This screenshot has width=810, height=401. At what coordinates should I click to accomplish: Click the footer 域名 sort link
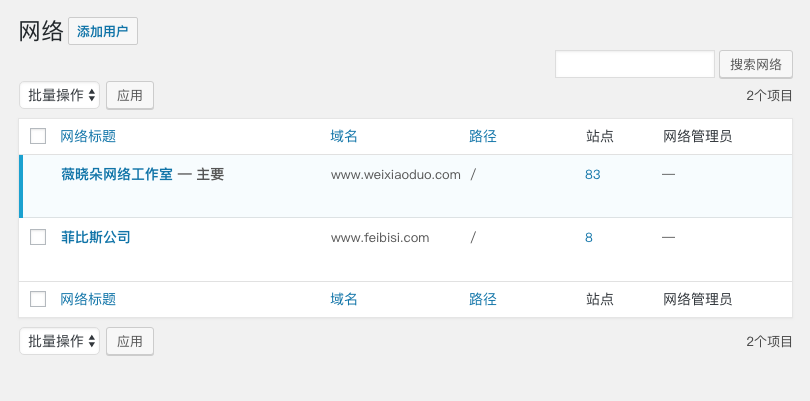point(344,299)
